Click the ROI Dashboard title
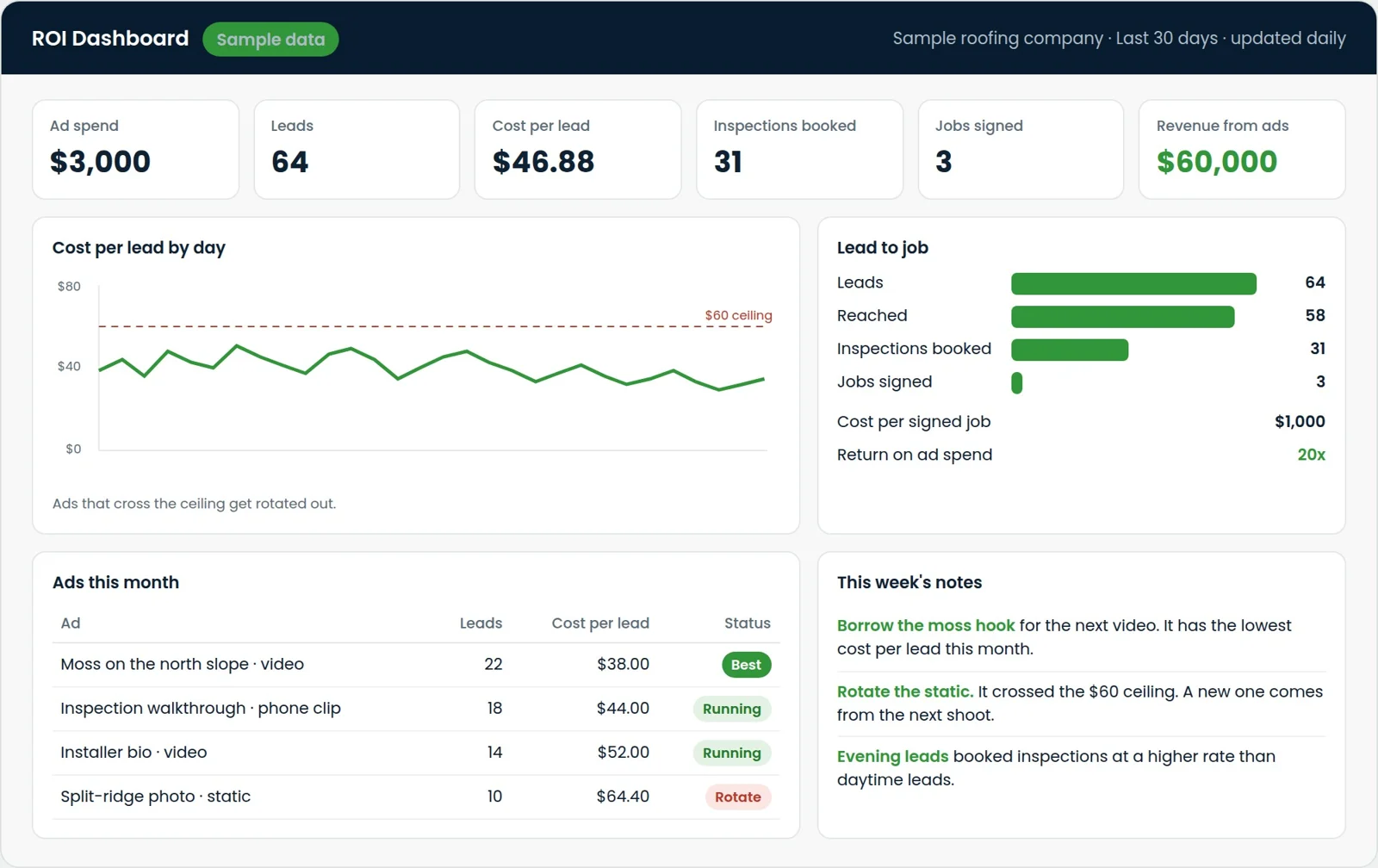1378x868 pixels. (110, 39)
